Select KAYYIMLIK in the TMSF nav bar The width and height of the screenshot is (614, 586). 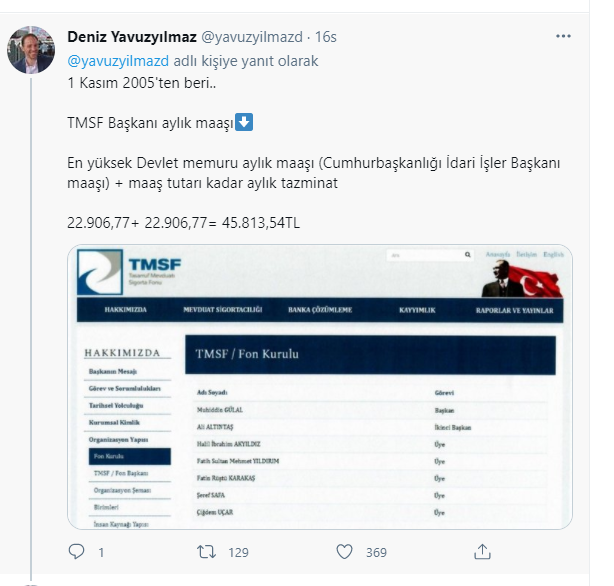(x=417, y=310)
